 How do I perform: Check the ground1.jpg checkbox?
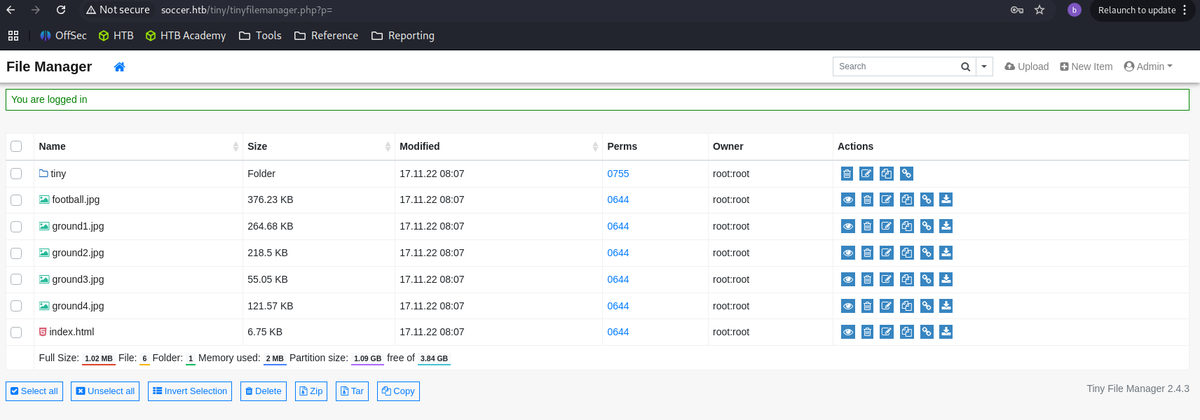pyautogui.click(x=16, y=227)
